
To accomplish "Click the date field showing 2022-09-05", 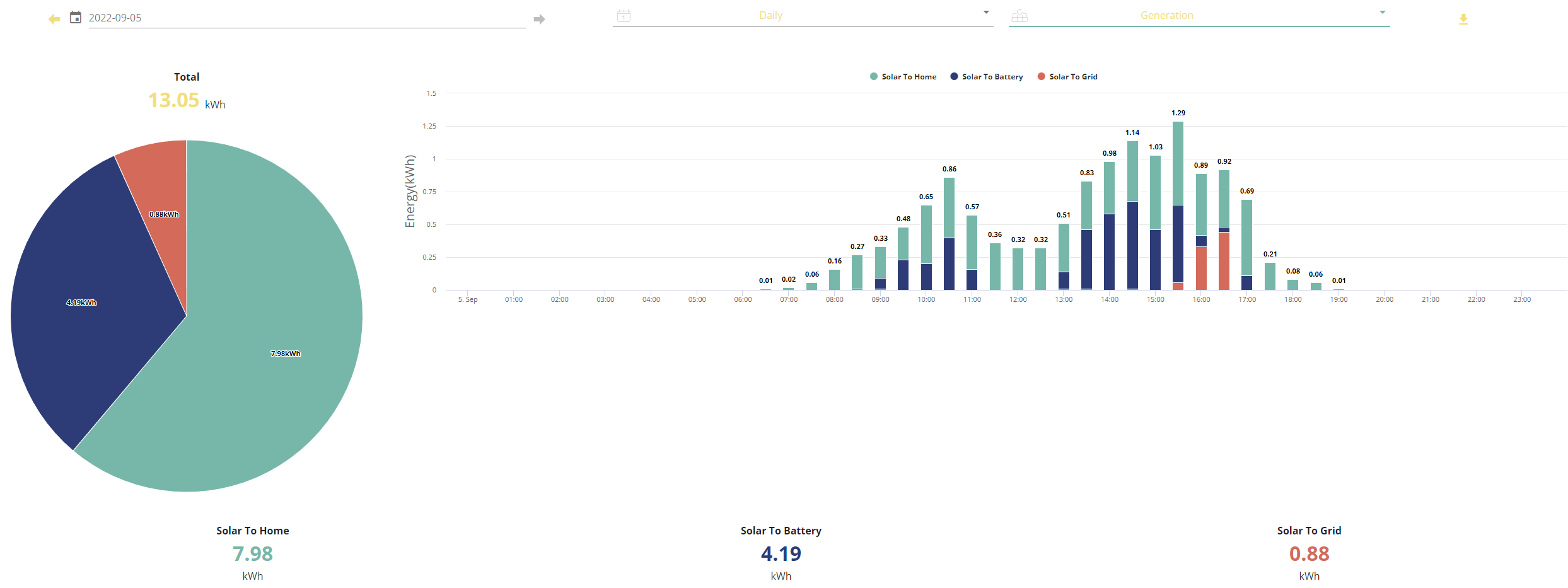I will coord(306,18).
